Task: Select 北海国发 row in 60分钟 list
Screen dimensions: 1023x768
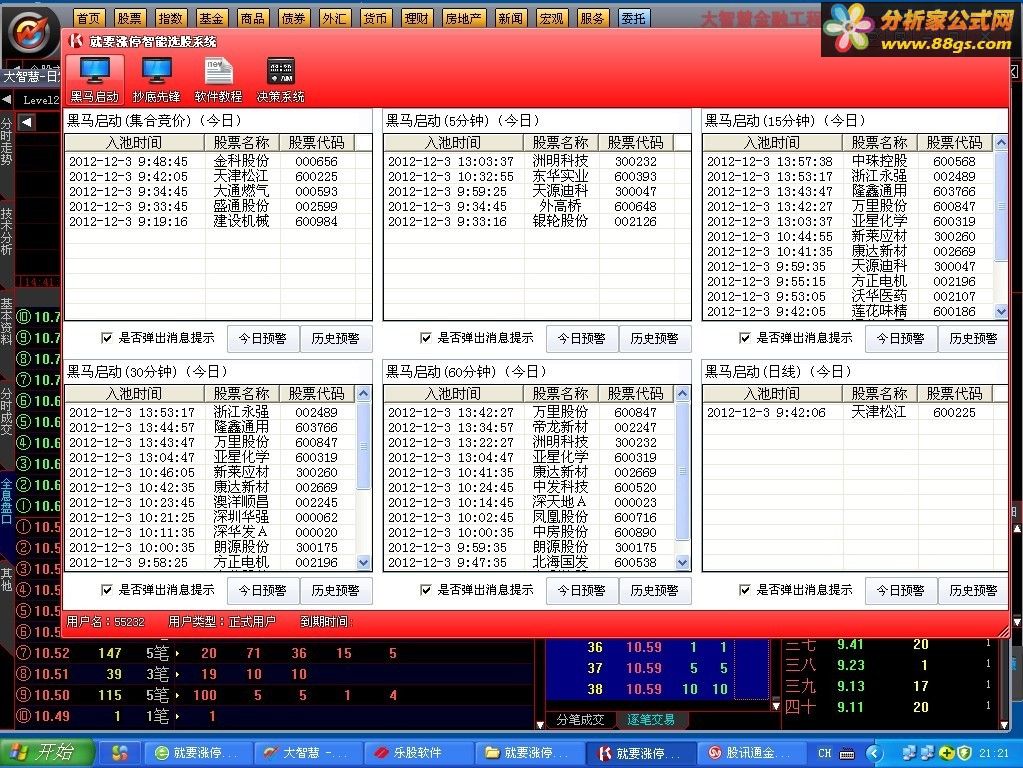Action: click(x=529, y=562)
